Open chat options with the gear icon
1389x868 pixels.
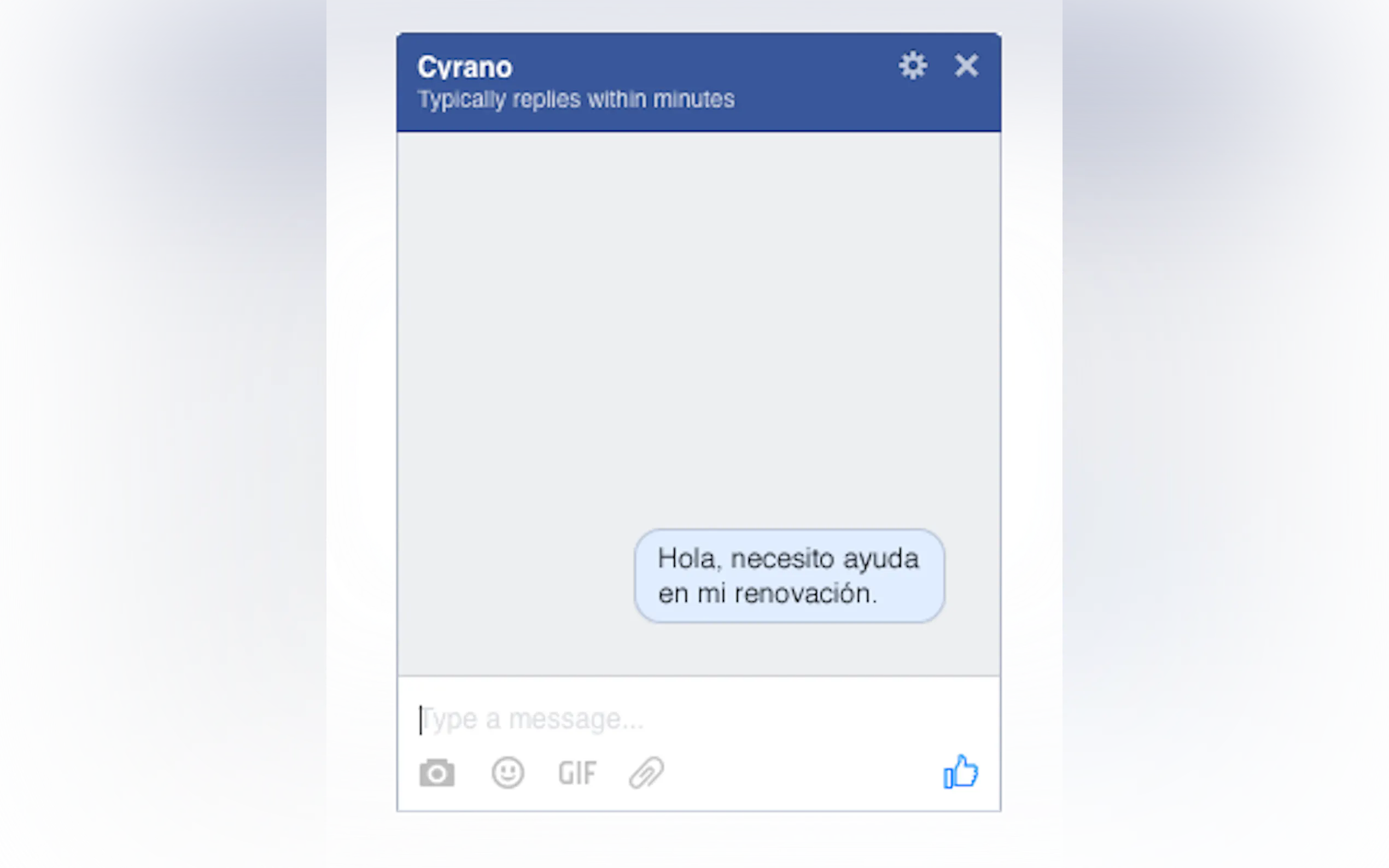[912, 66]
